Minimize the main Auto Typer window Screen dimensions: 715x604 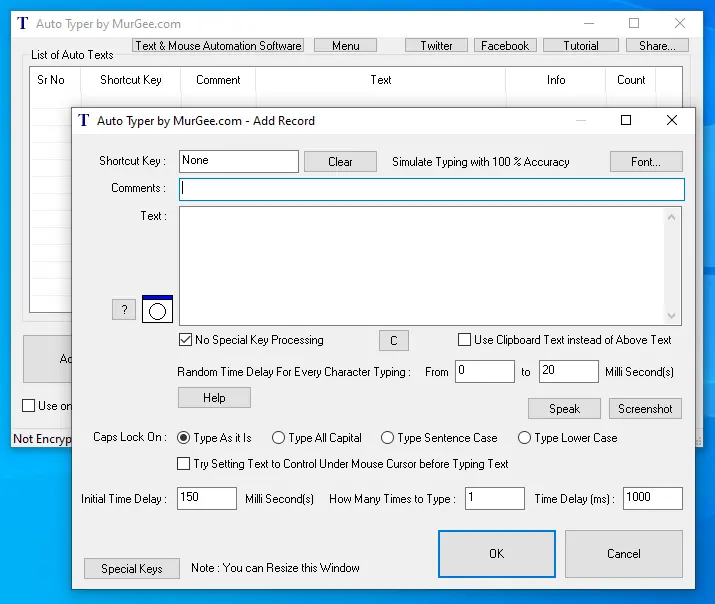point(589,23)
